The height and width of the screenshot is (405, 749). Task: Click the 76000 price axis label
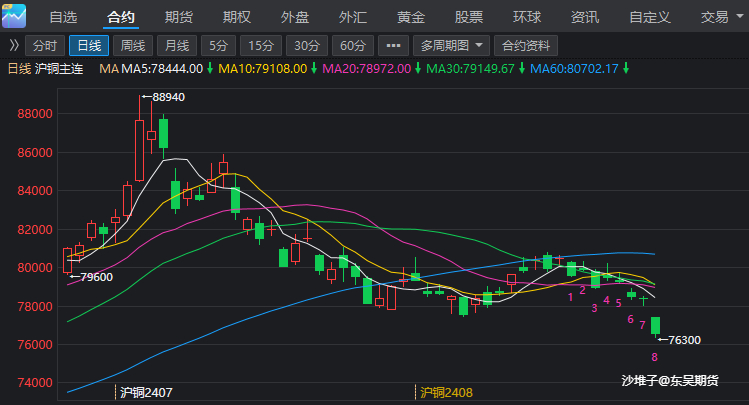[x=35, y=344]
